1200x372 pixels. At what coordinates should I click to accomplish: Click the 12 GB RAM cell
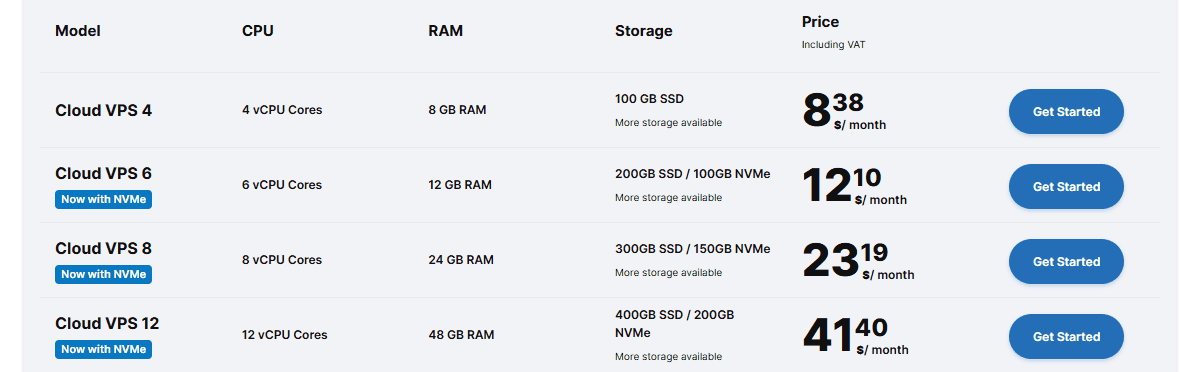coord(460,185)
